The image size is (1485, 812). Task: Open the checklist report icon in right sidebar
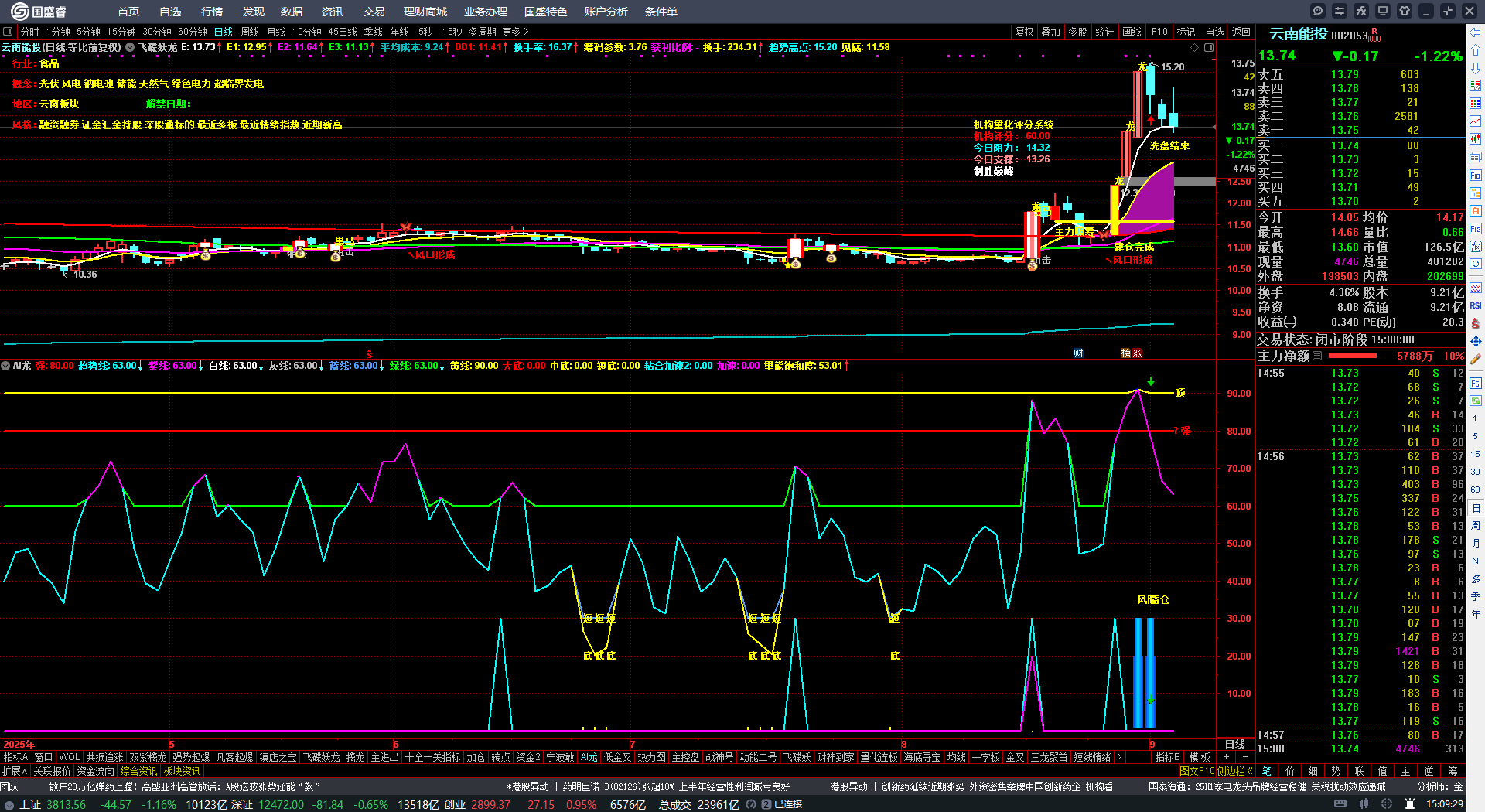coord(1476,86)
